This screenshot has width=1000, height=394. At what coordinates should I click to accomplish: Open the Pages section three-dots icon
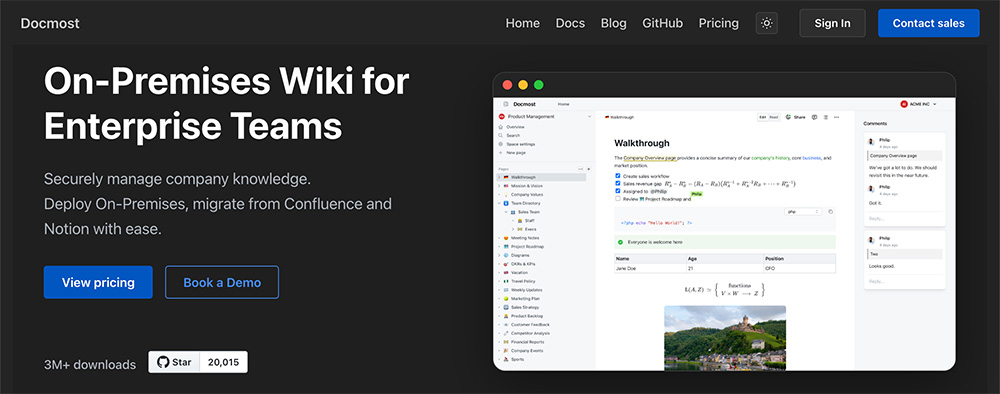(x=580, y=169)
